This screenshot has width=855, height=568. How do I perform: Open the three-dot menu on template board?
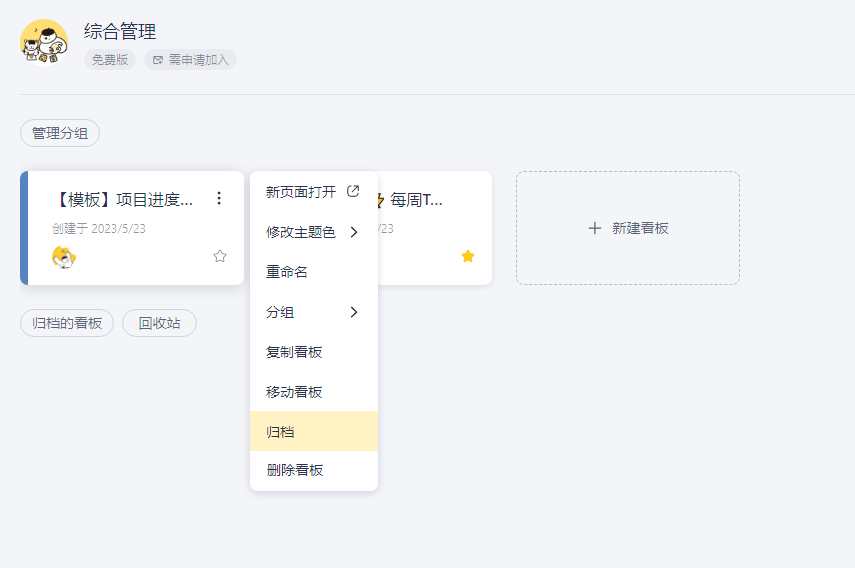(219, 199)
